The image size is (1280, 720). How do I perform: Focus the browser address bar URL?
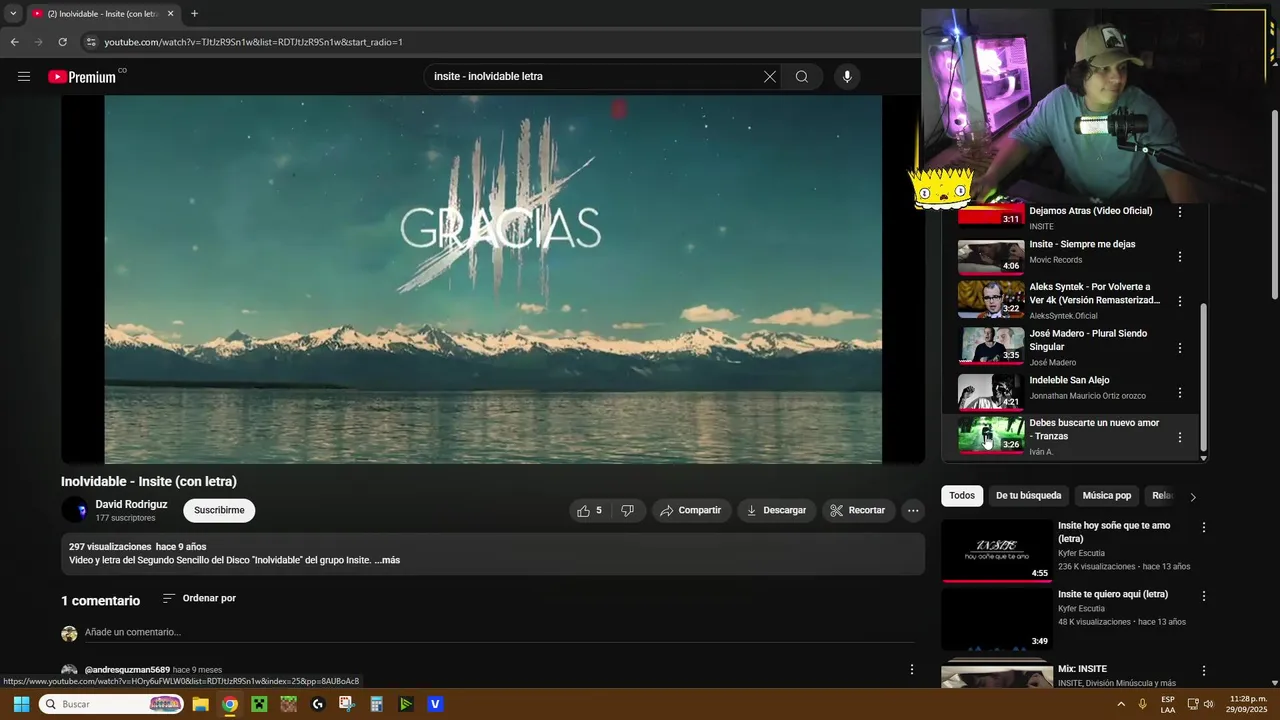[254, 42]
